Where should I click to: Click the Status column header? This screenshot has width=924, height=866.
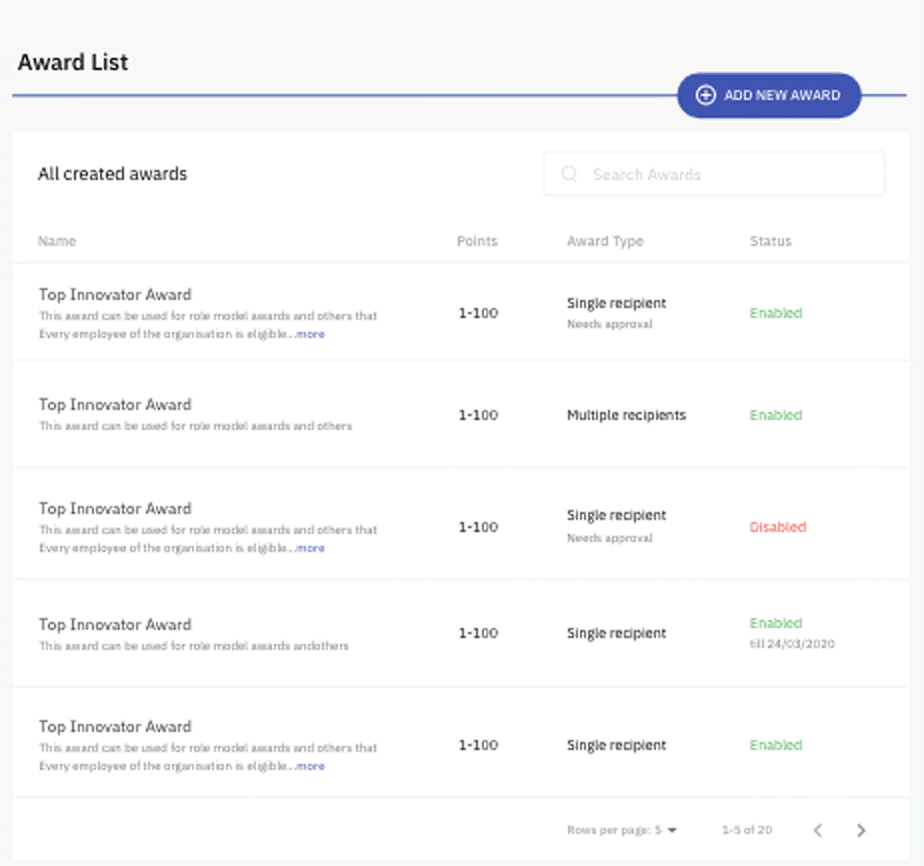[771, 241]
